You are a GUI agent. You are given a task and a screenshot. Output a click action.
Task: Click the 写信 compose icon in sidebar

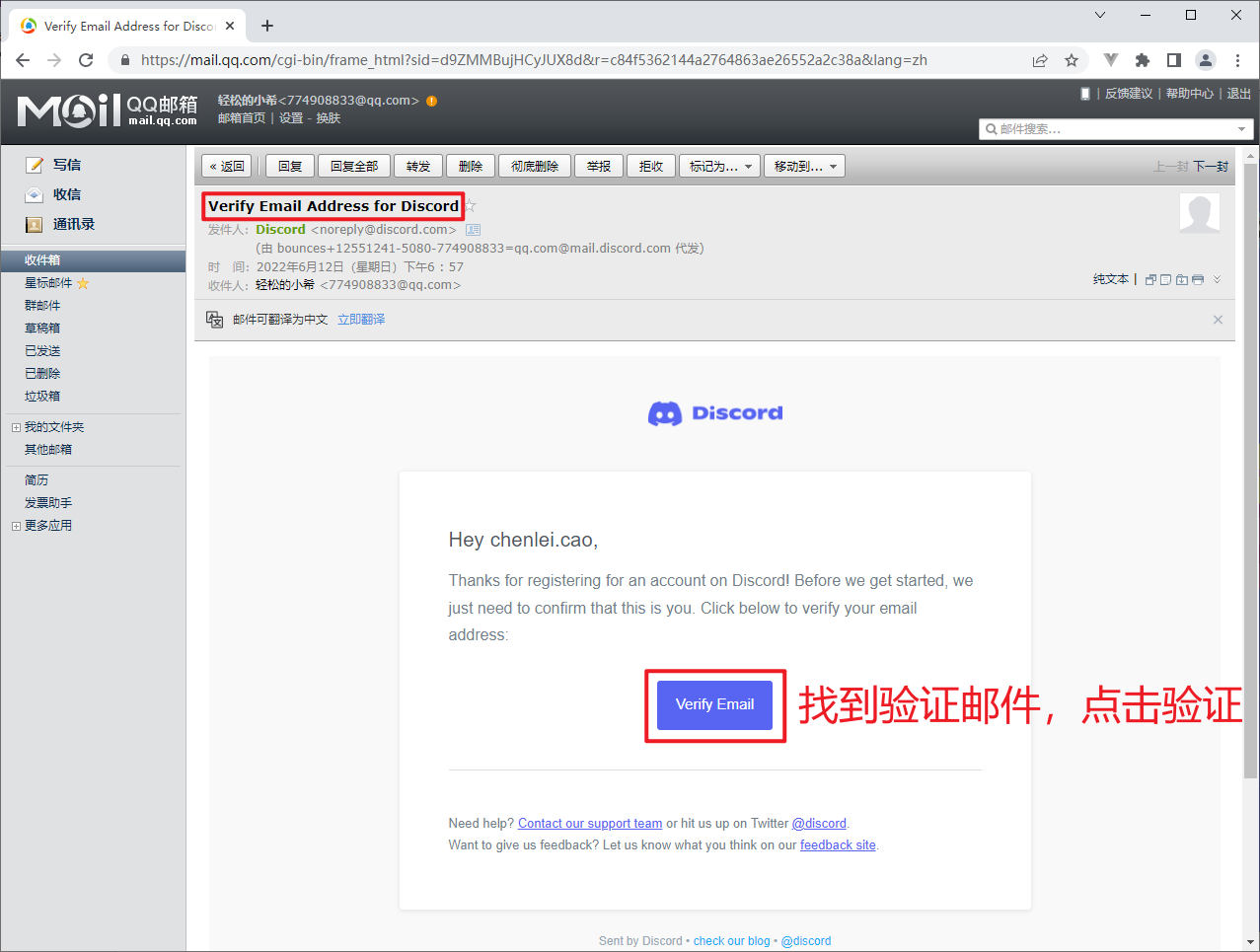point(35,165)
